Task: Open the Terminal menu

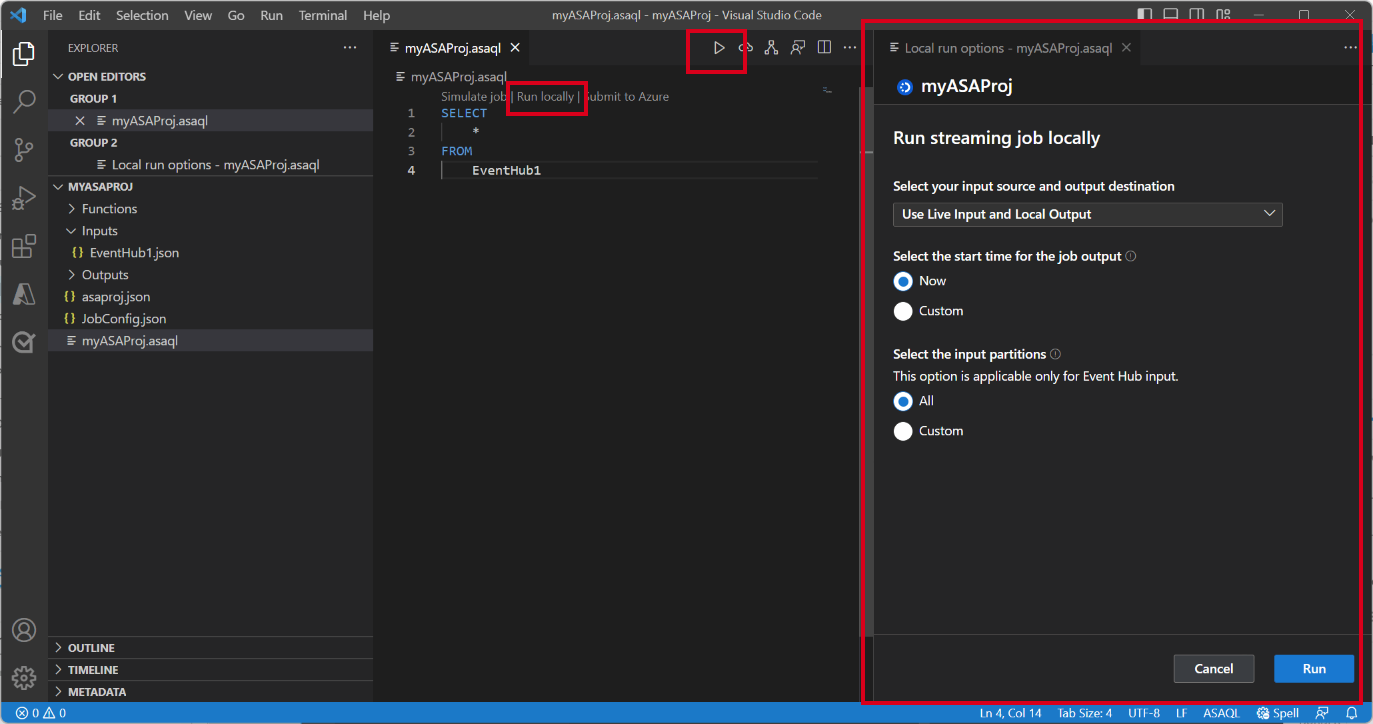Action: [322, 15]
